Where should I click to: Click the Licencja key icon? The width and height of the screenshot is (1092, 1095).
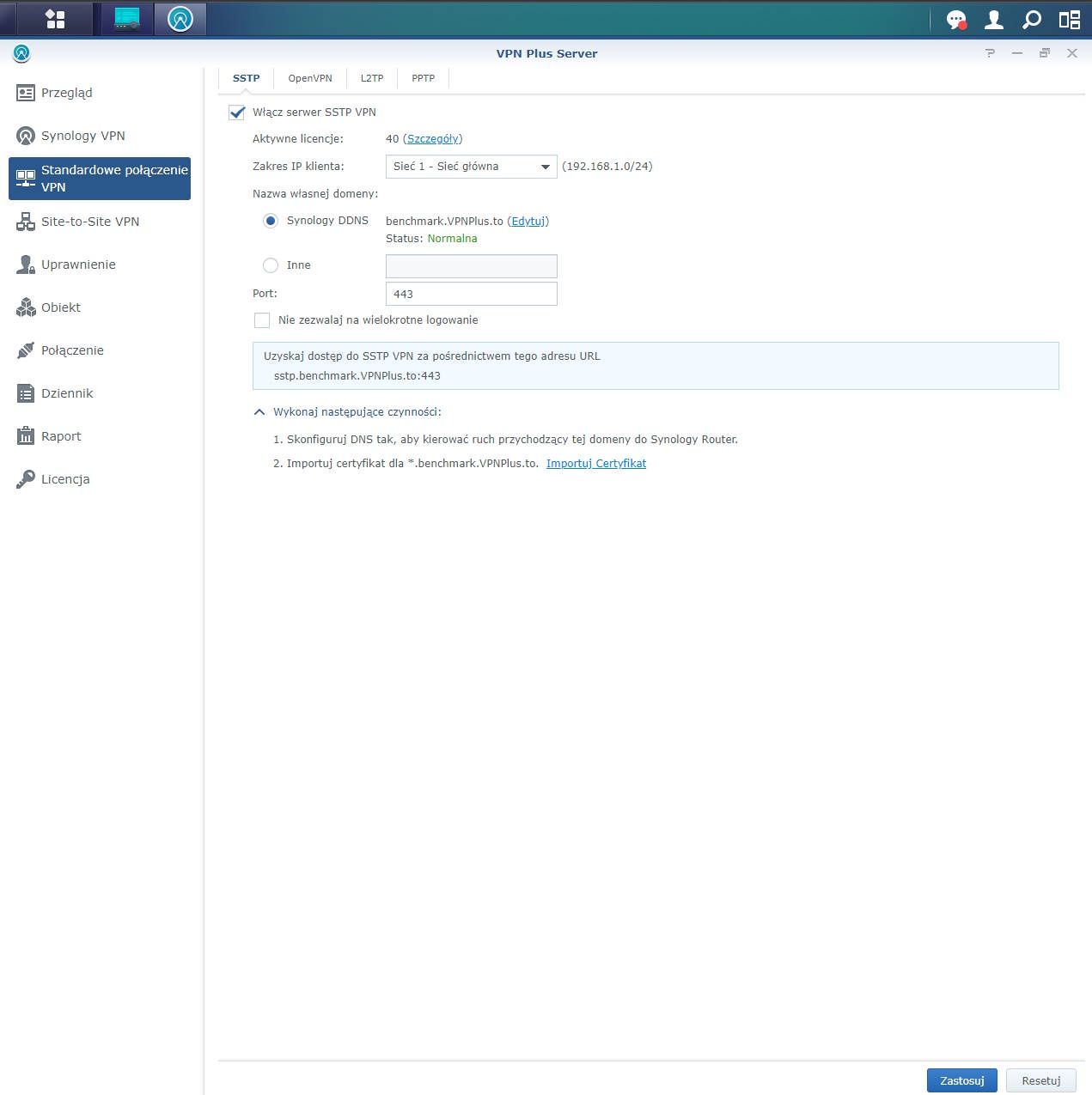(26, 479)
